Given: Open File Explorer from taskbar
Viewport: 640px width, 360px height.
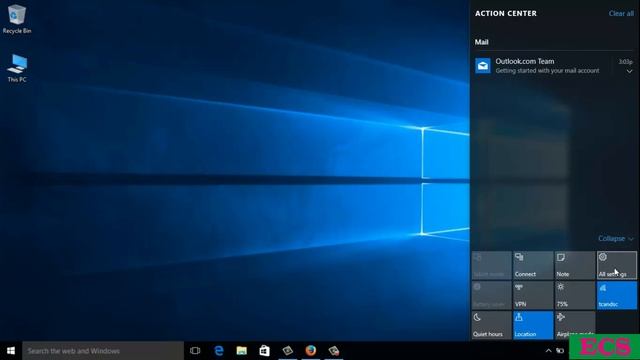Looking at the screenshot, I should click(x=242, y=351).
